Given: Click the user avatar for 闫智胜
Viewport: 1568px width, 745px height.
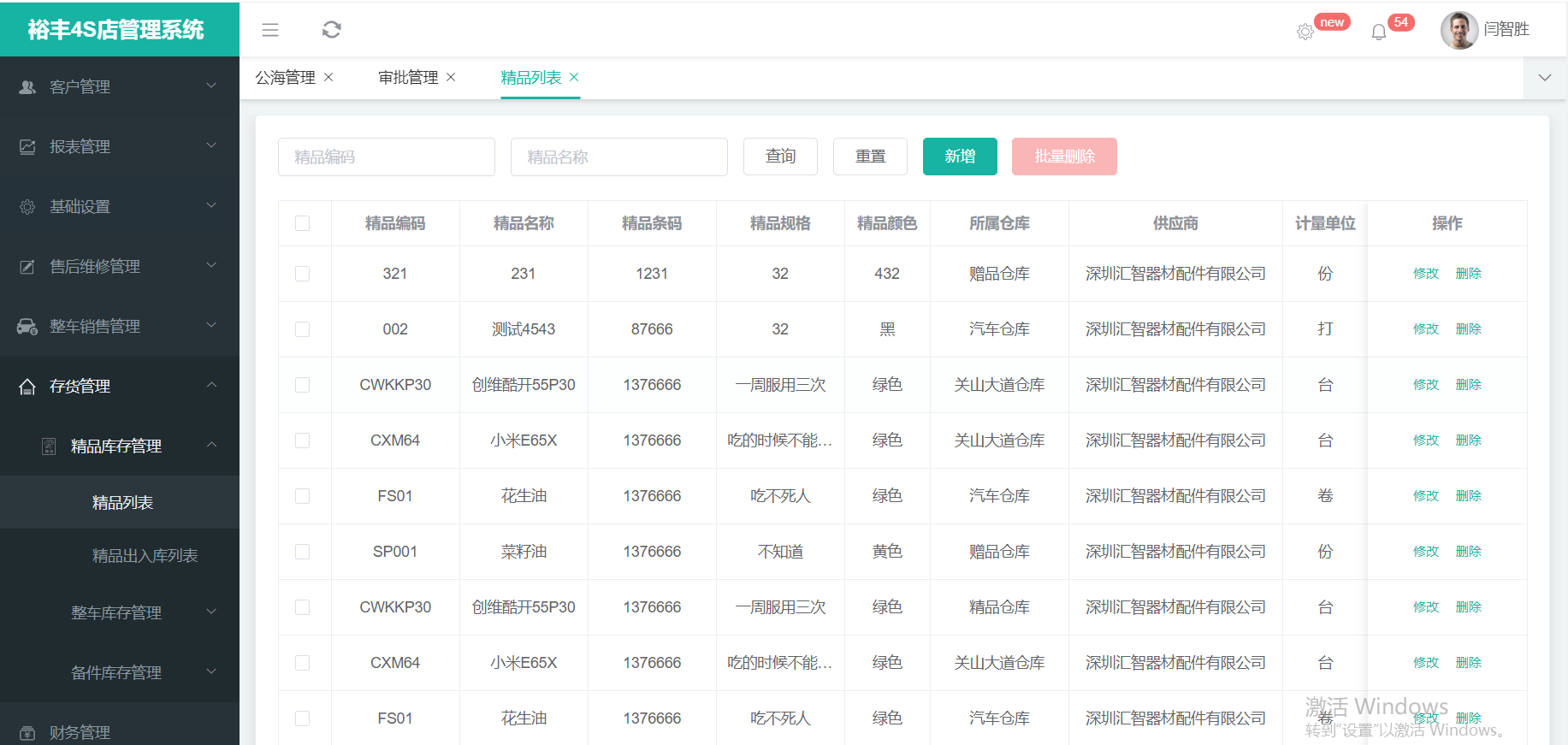Looking at the screenshot, I should click(1459, 30).
